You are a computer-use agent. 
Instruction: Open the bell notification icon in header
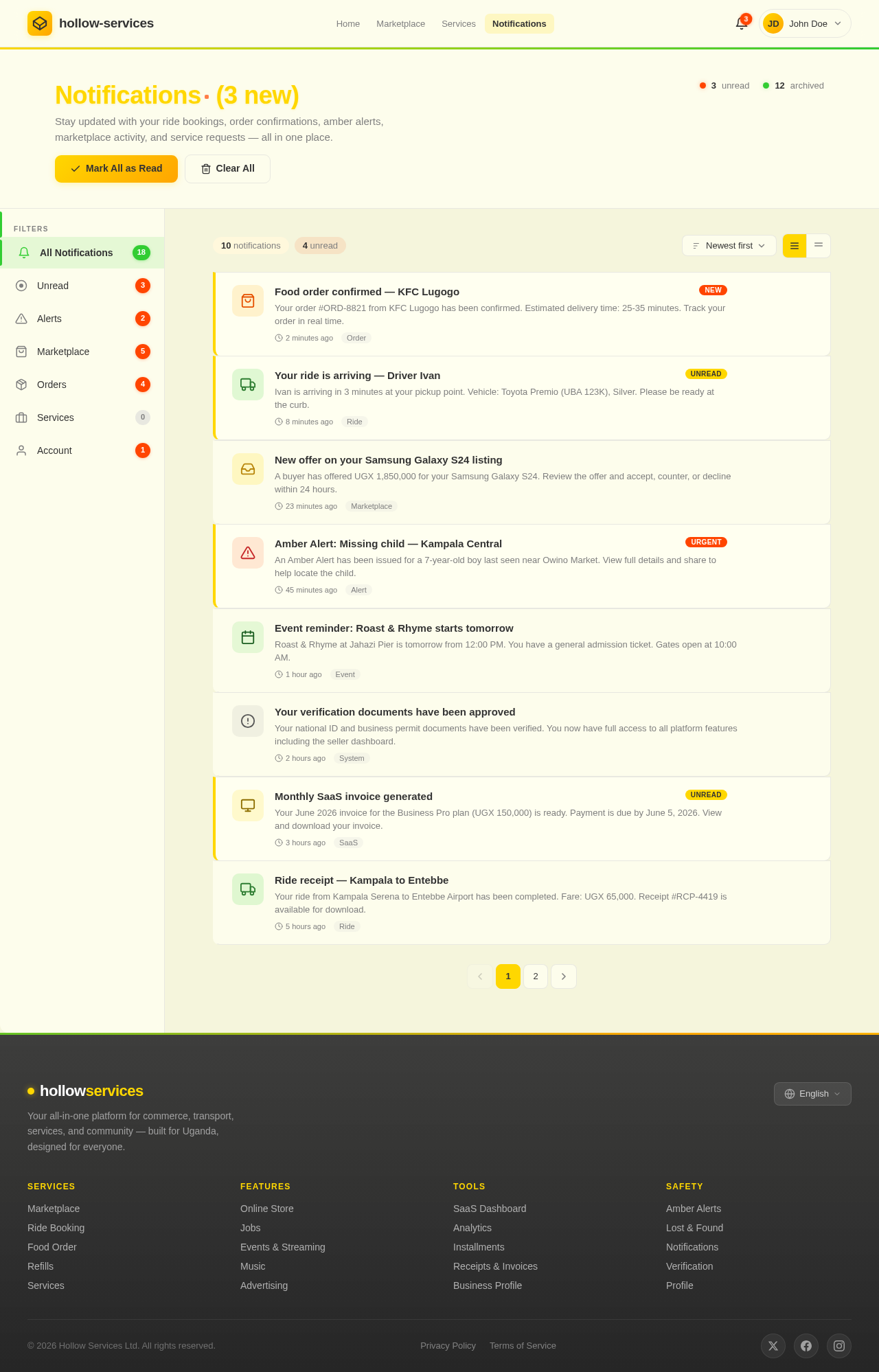742,23
